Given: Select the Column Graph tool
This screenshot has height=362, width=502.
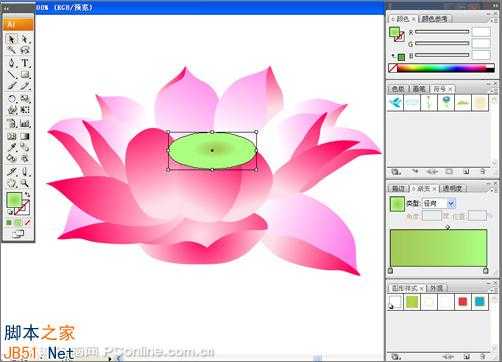Looking at the screenshot, I should pos(25,124).
